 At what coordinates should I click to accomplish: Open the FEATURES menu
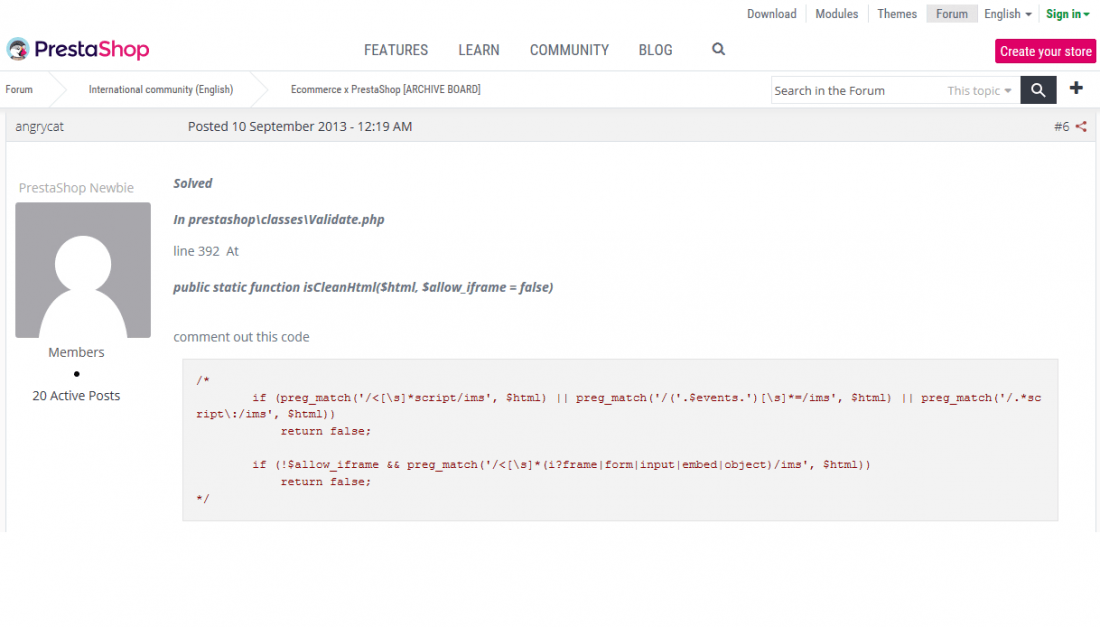[x=396, y=50]
